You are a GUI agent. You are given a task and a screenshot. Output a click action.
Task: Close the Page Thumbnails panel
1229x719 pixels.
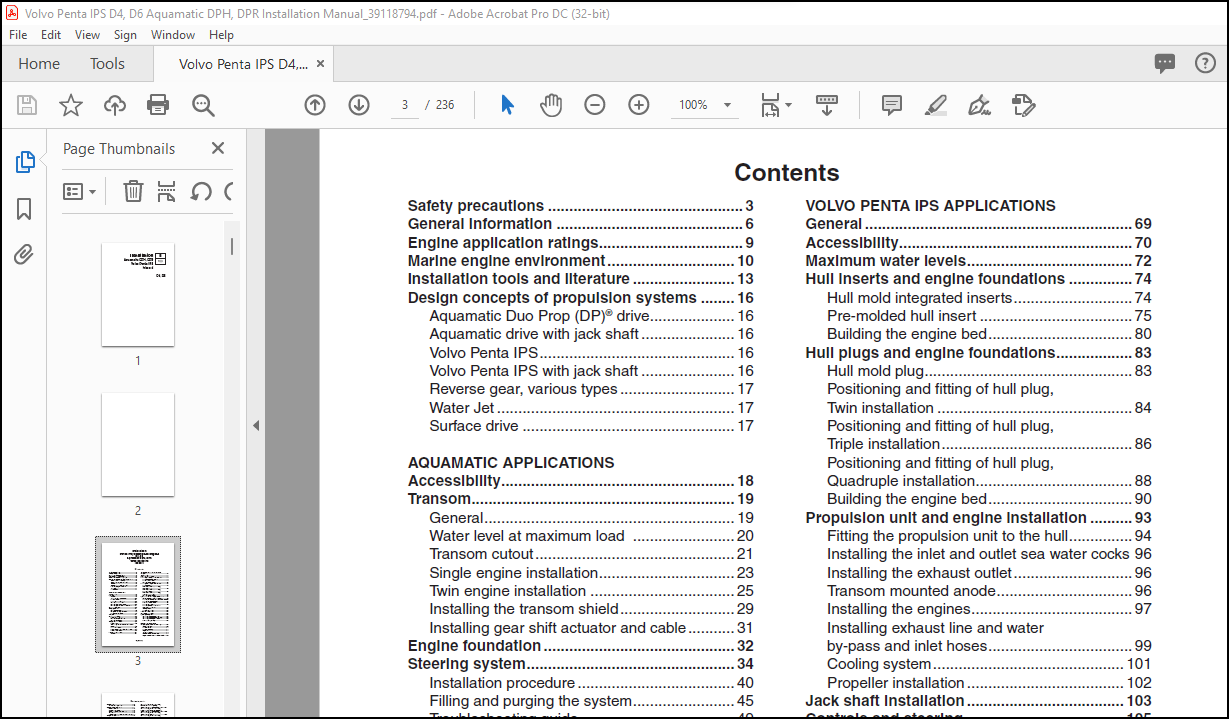[x=218, y=148]
